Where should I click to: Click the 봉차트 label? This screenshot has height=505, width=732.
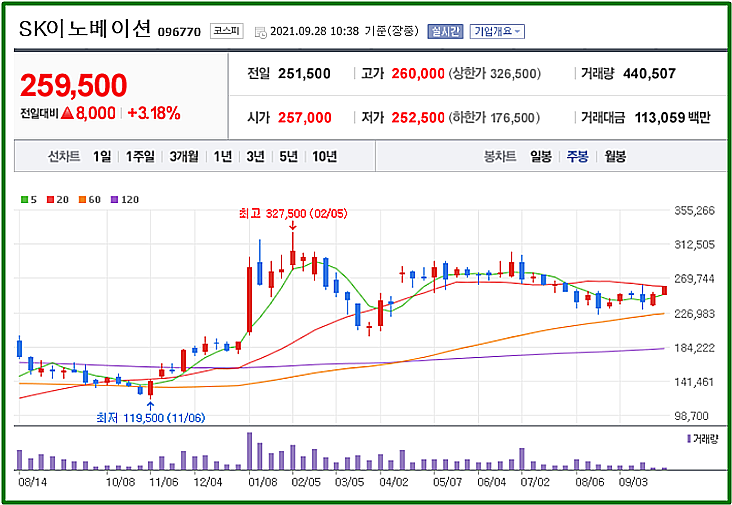point(500,156)
